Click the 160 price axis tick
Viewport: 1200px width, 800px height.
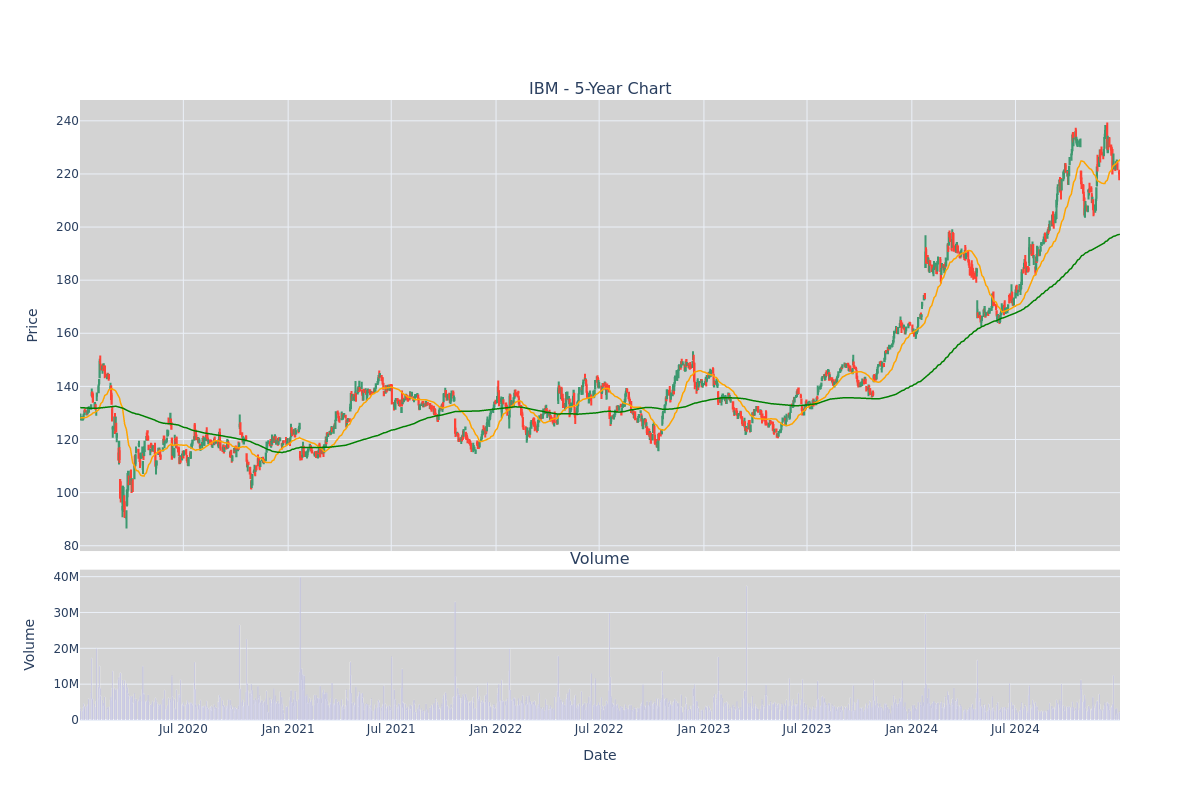tap(67, 333)
